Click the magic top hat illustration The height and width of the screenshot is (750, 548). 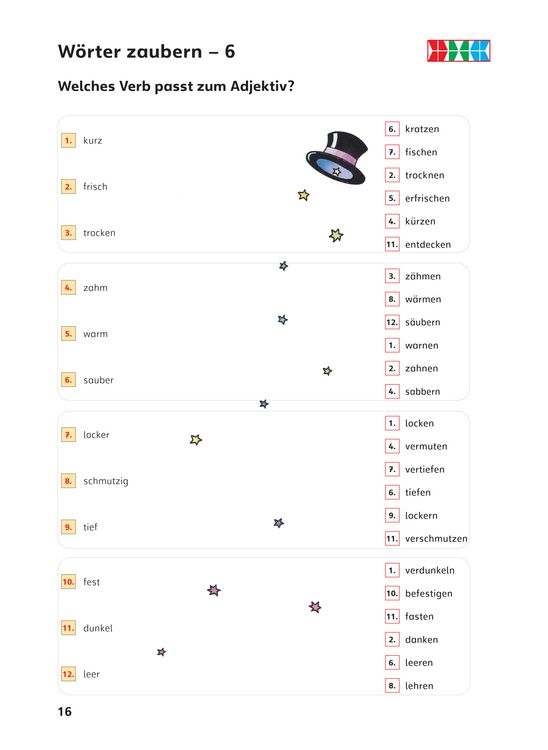pos(337,158)
